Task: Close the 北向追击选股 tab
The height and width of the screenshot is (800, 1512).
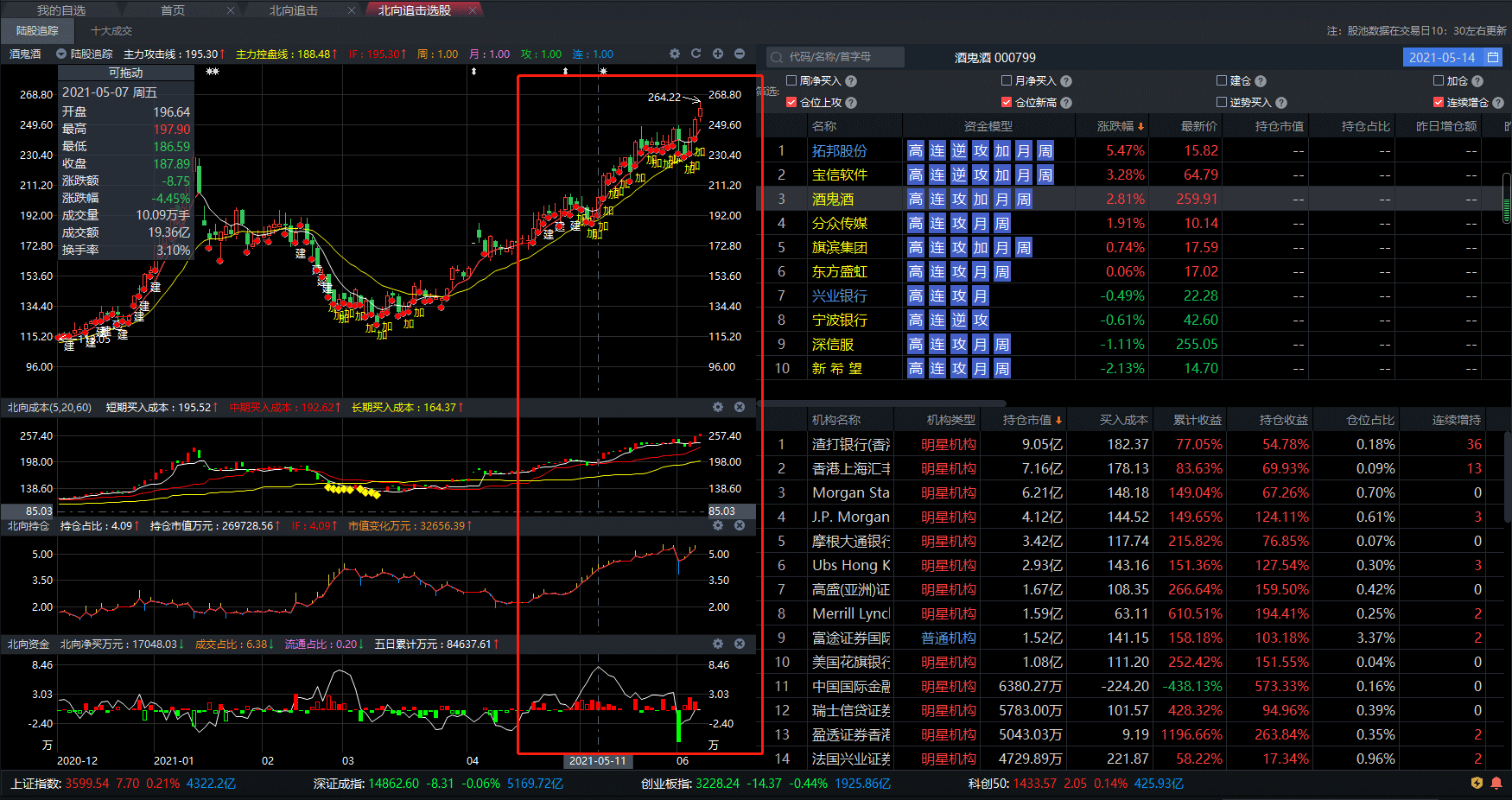Action: (473, 10)
